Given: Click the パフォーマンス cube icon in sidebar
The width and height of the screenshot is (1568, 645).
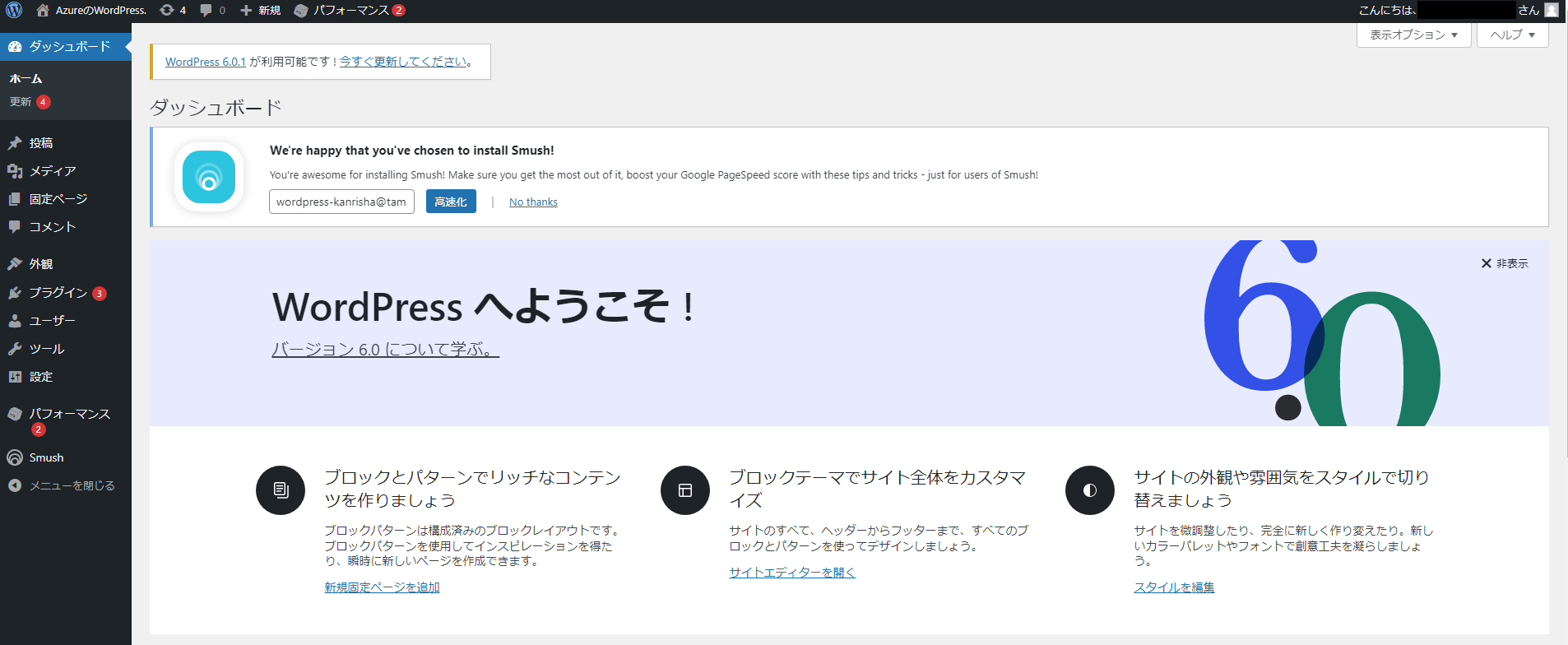Looking at the screenshot, I should click(15, 414).
